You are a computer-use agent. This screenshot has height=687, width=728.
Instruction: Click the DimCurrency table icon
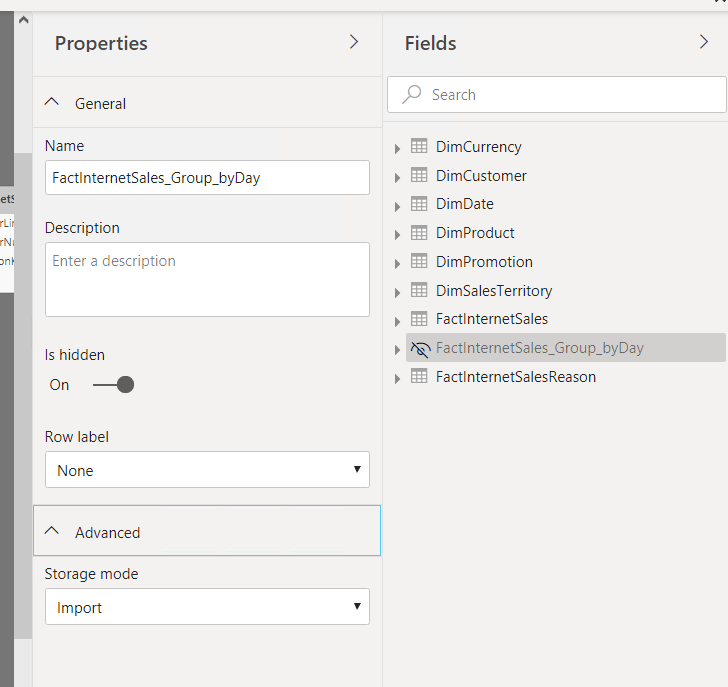coord(419,147)
